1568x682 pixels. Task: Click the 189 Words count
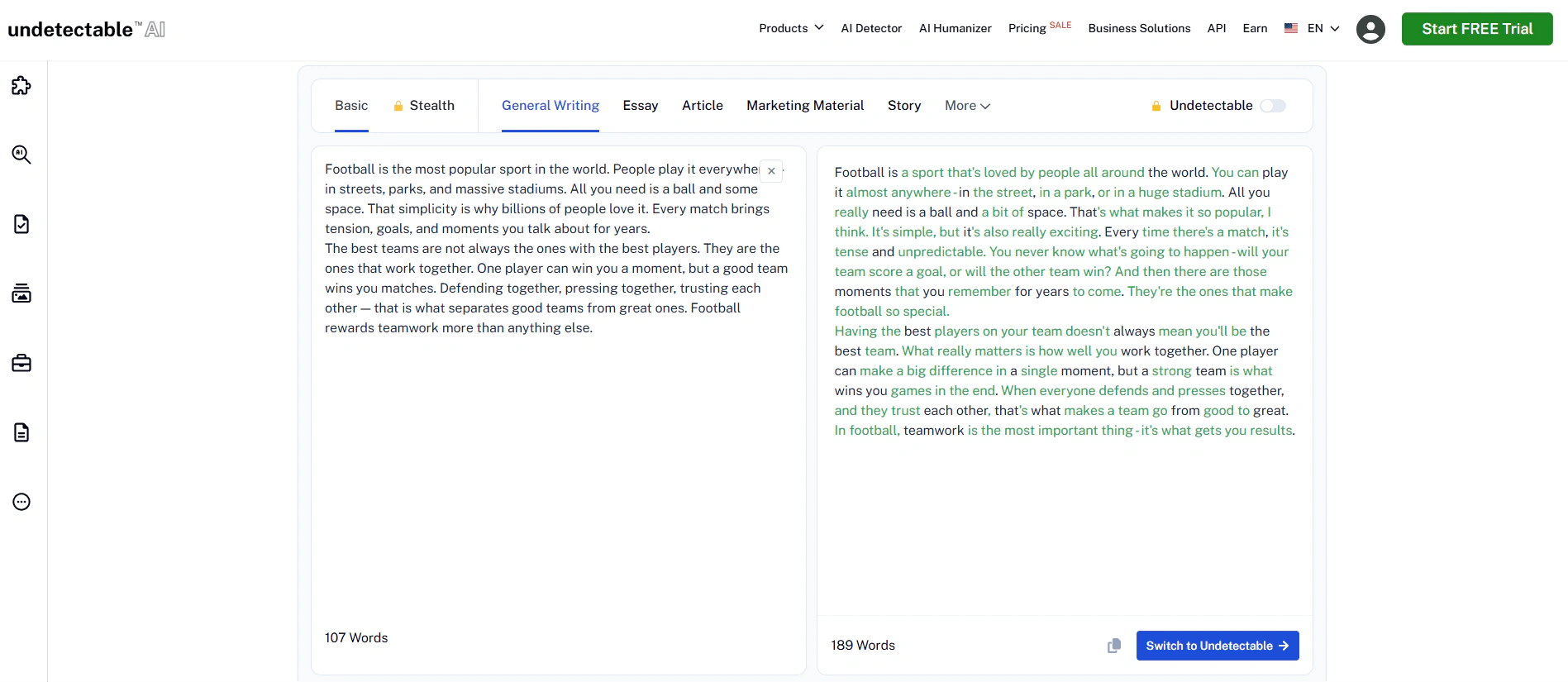(863, 645)
